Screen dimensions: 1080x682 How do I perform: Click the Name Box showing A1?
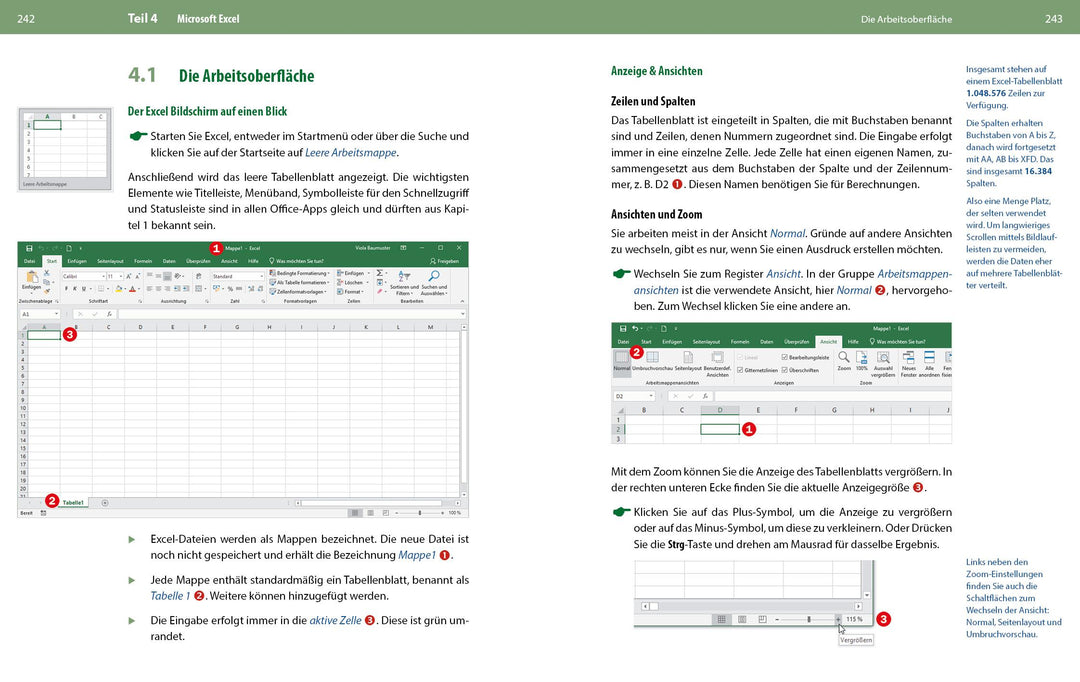(x=39, y=313)
